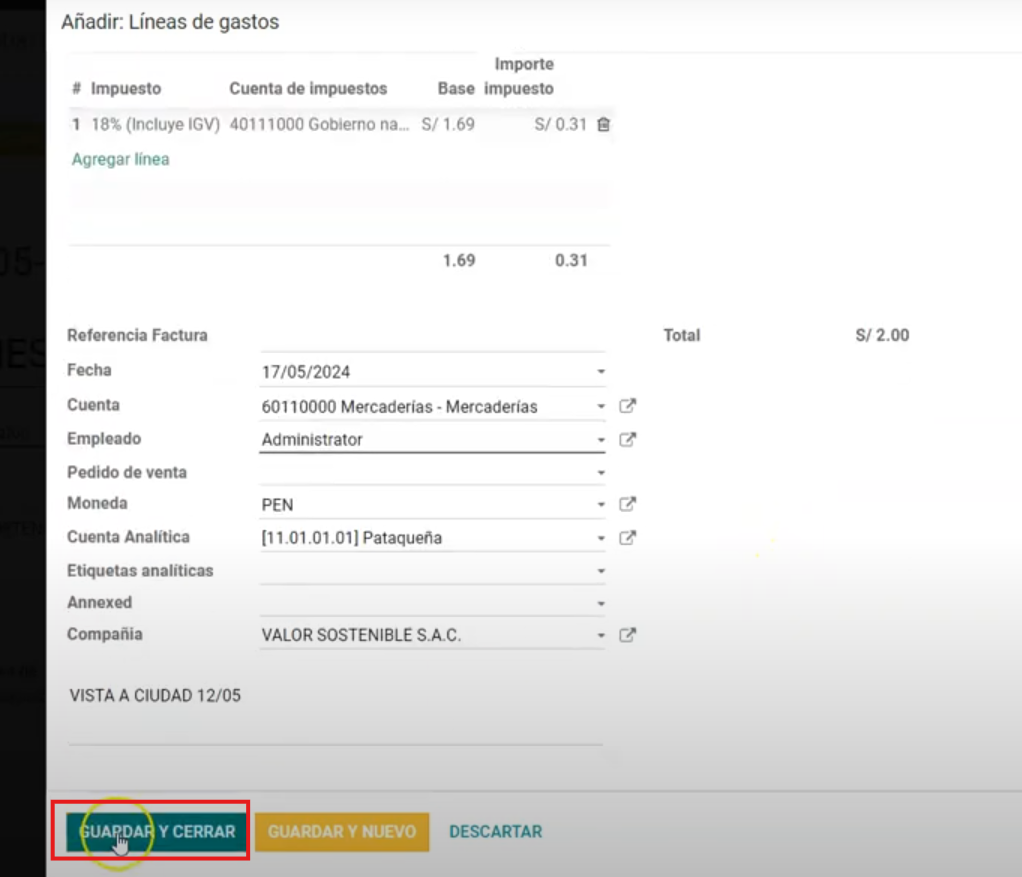Discard changes with Descartar
Screen dimensions: 1022x877
tap(495, 831)
